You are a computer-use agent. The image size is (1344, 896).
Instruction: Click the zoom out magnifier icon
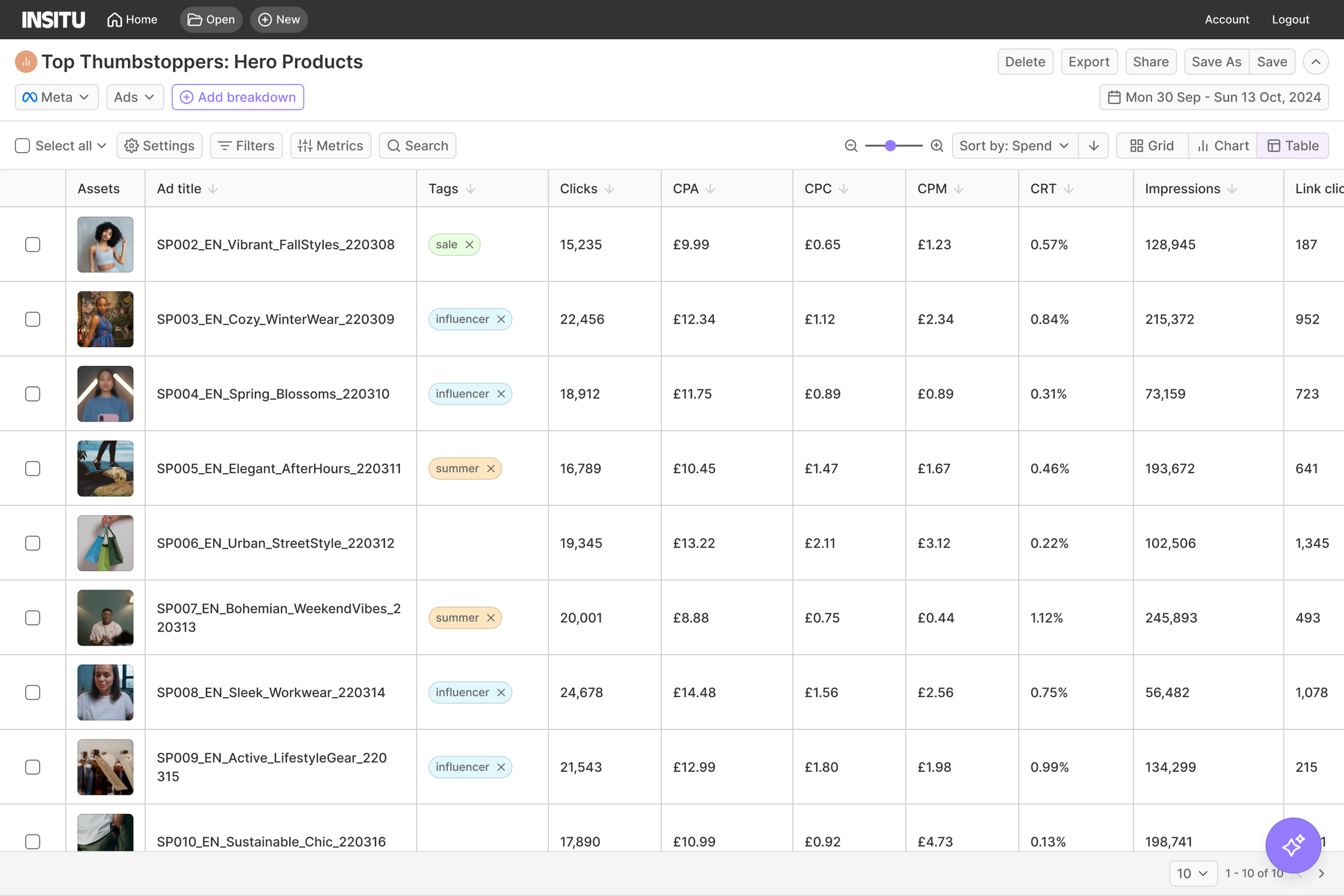851,146
